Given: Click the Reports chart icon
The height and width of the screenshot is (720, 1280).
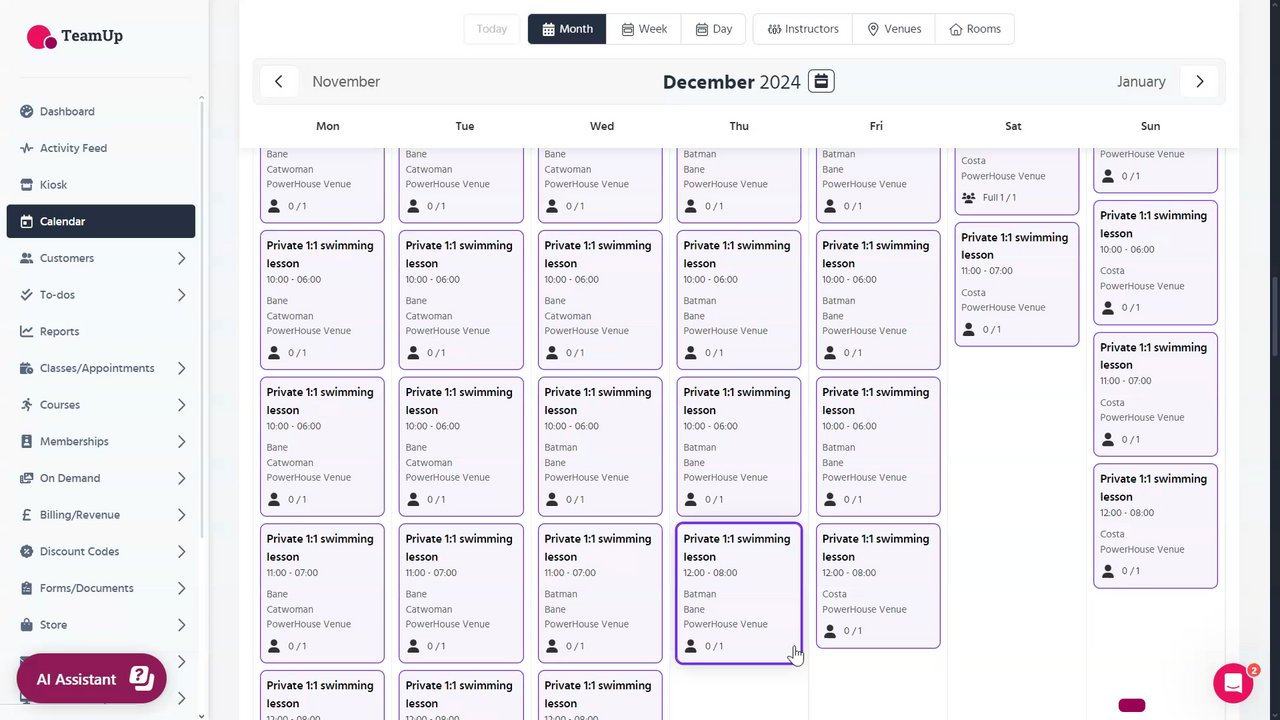Looking at the screenshot, I should coord(27,331).
